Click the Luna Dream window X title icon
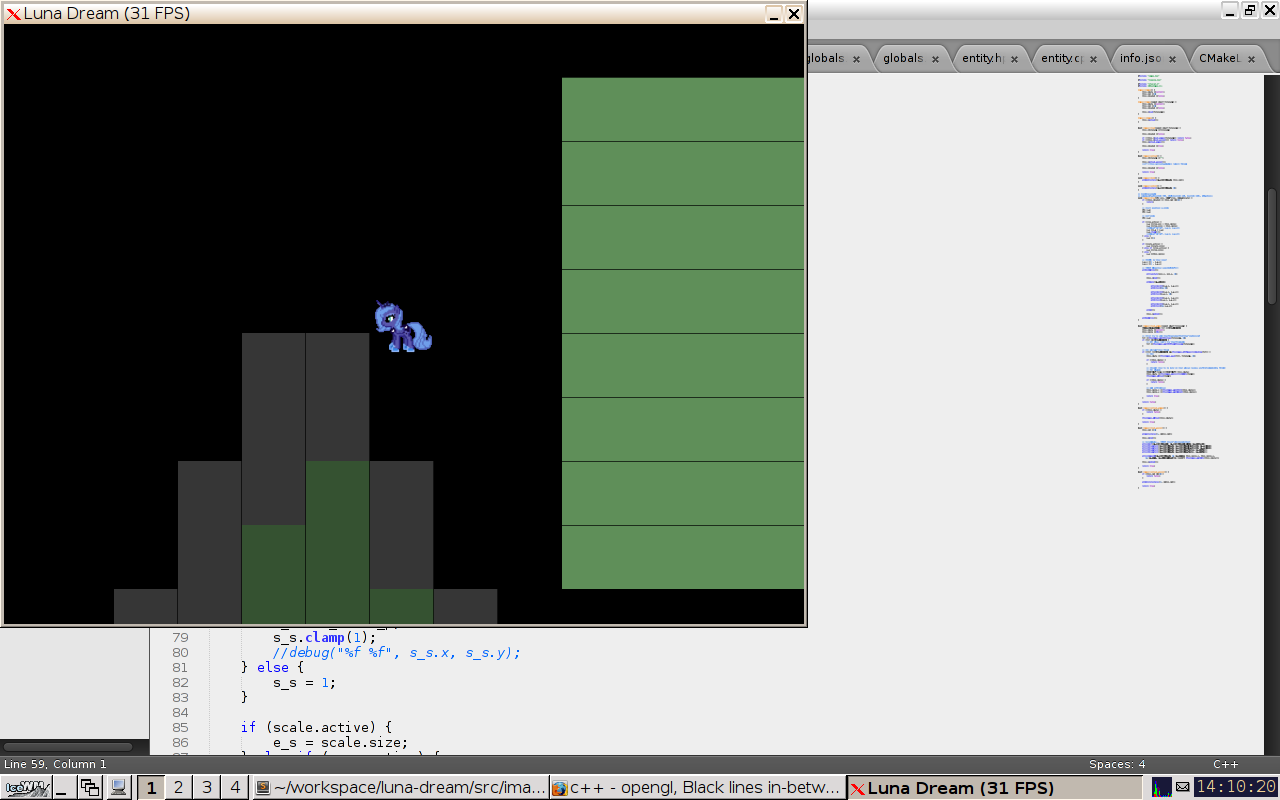This screenshot has width=1280, height=800. point(13,13)
